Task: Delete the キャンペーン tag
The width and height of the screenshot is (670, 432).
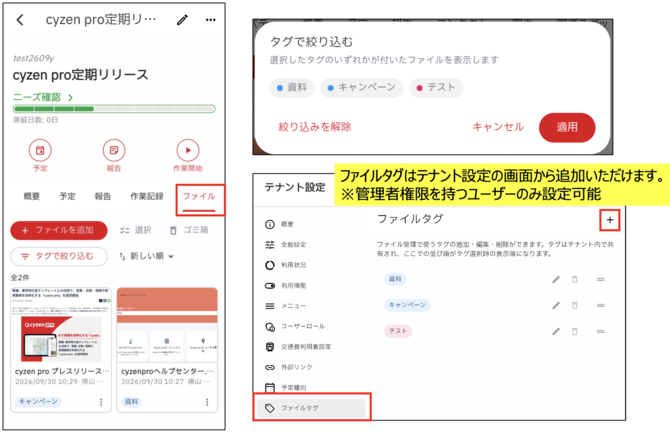Action: pos(575,306)
